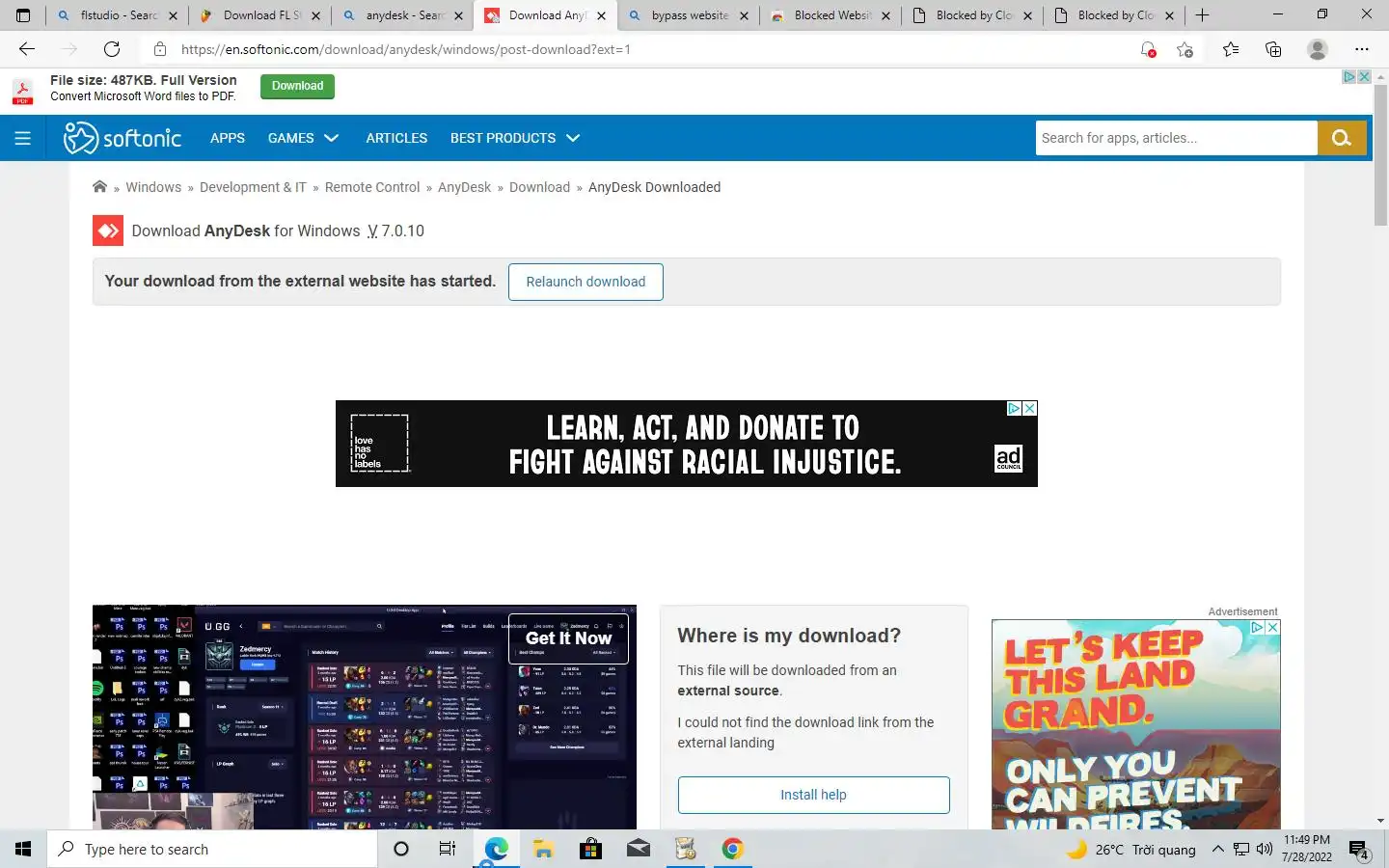
Task: Open the Favorites list icon
Action: (1231, 49)
